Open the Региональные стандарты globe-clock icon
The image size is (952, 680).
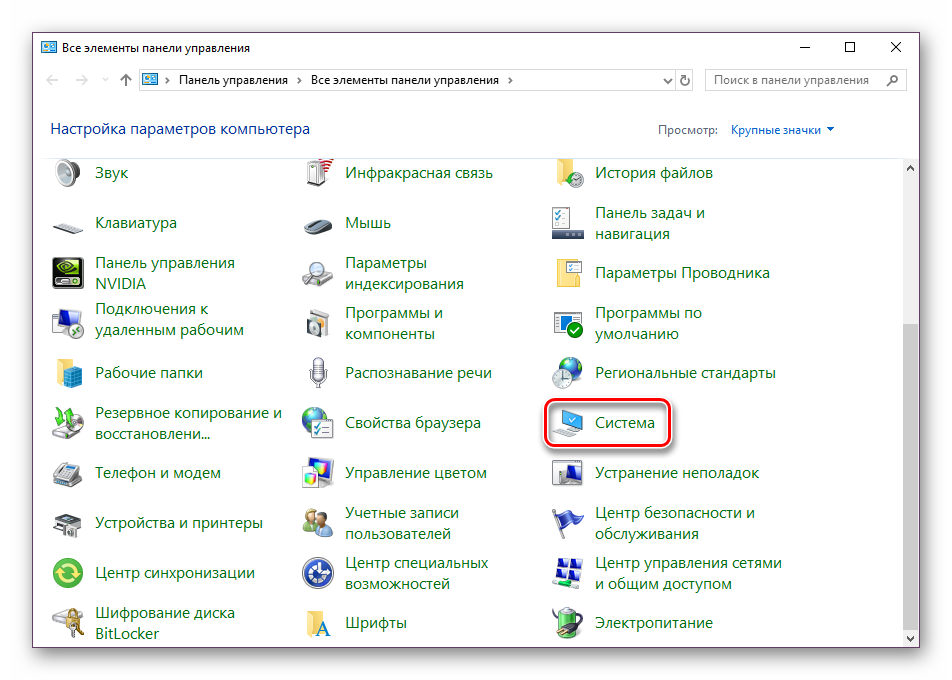(x=567, y=372)
